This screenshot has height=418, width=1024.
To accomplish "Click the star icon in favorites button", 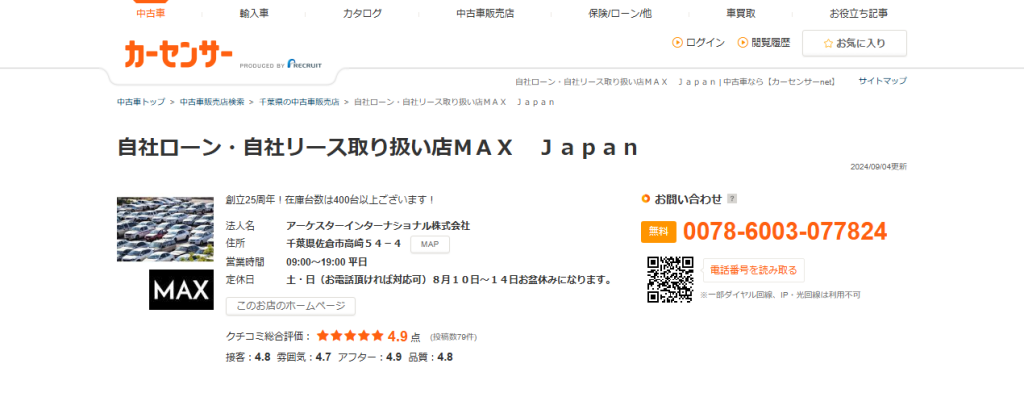I will 827,43.
